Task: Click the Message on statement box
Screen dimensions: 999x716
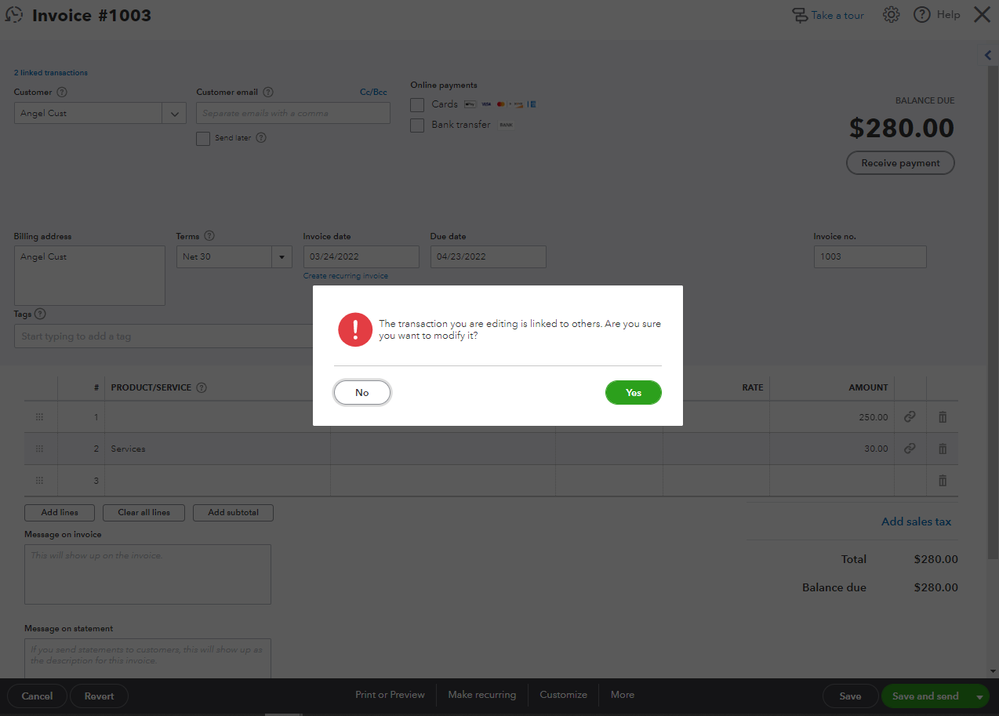Action: click(148, 658)
